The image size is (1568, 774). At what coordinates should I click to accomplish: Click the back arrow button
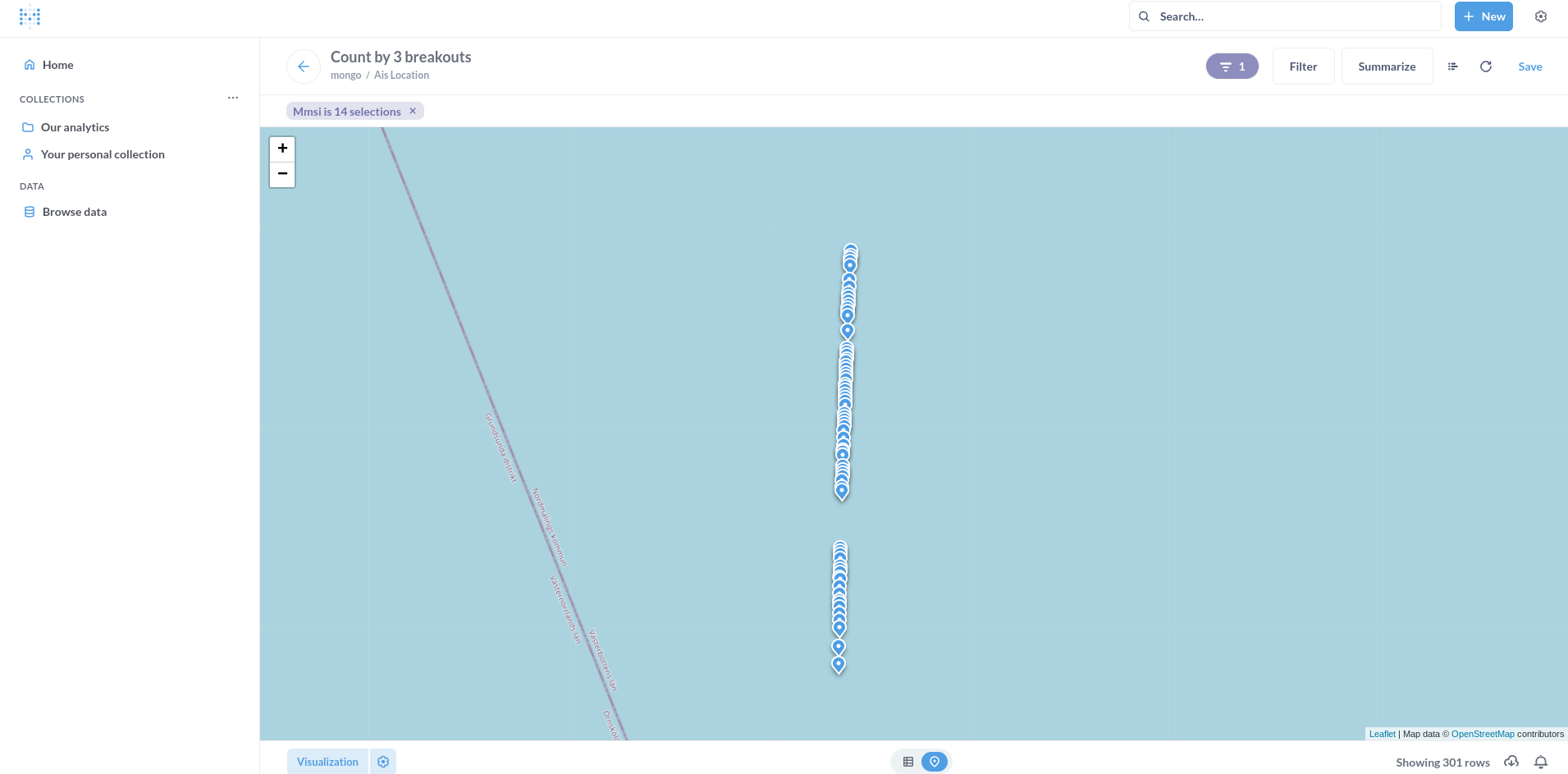[x=304, y=66]
